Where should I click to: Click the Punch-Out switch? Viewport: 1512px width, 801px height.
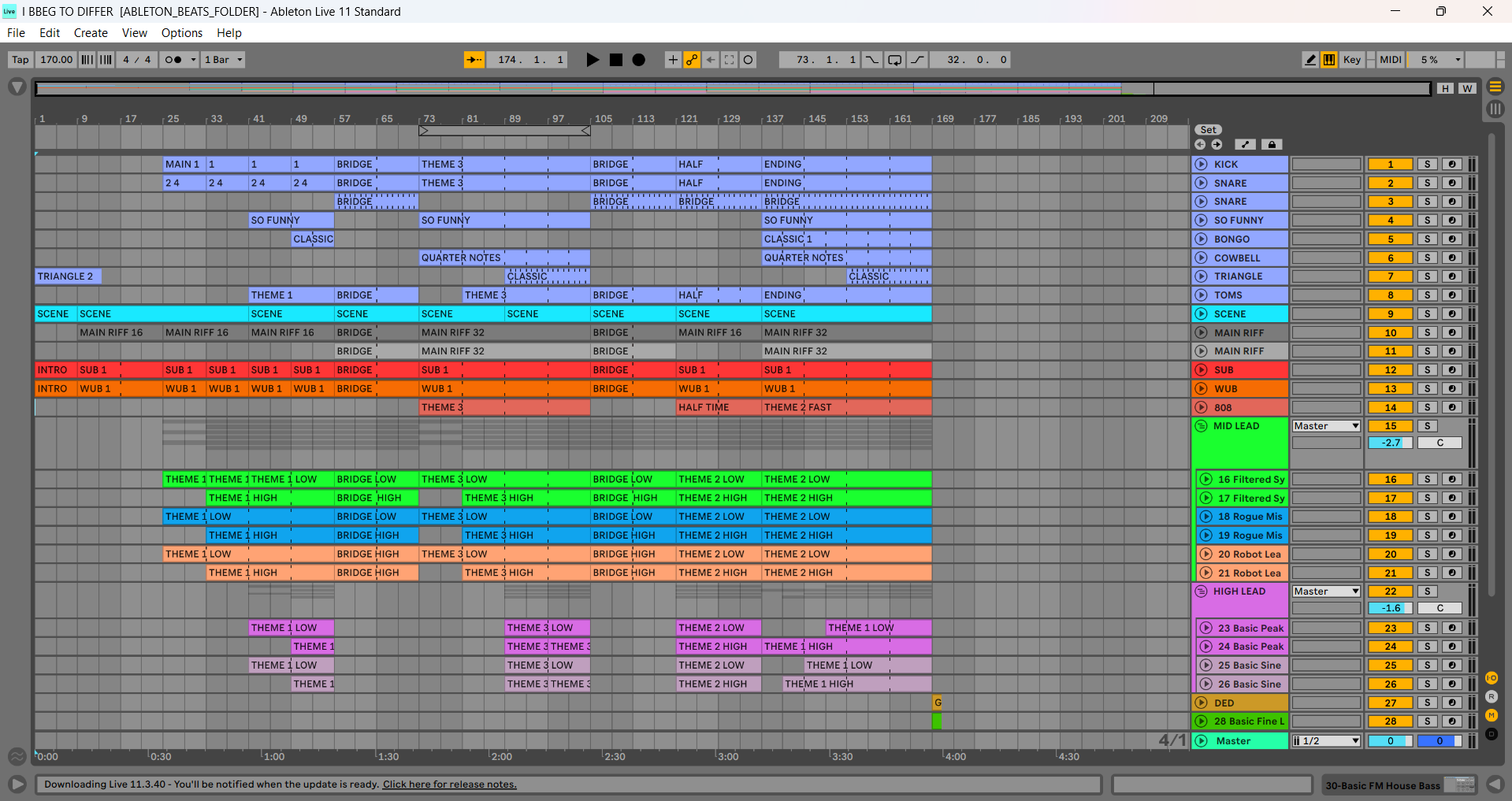[x=918, y=60]
